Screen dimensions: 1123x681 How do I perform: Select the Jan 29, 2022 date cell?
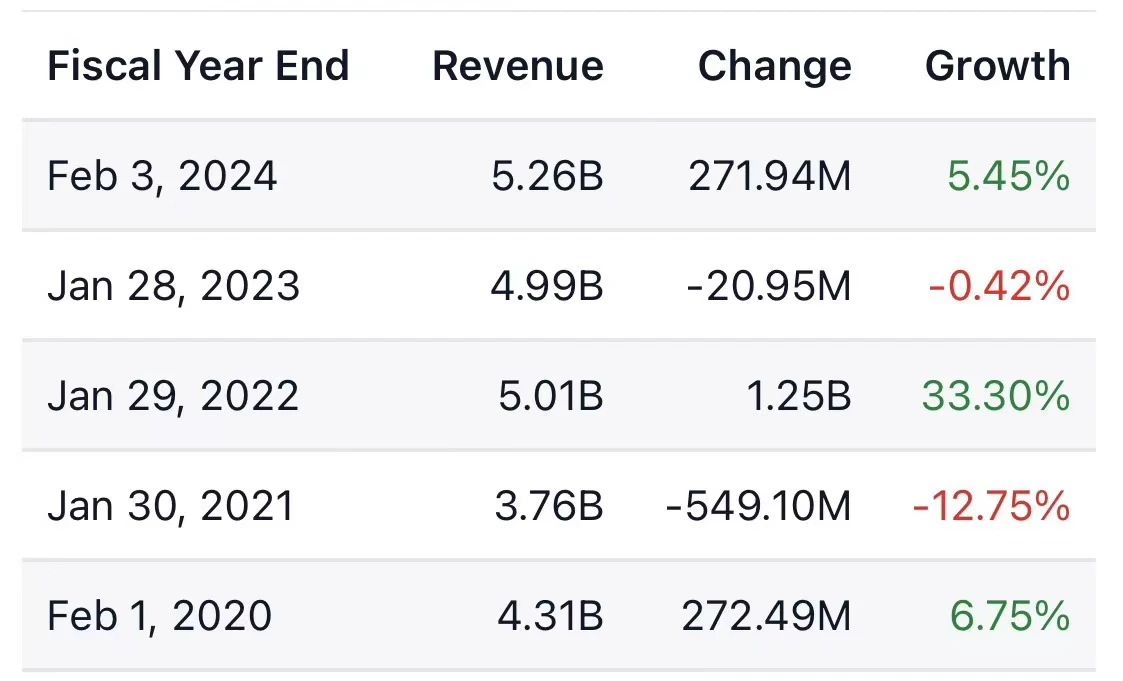[173, 396]
